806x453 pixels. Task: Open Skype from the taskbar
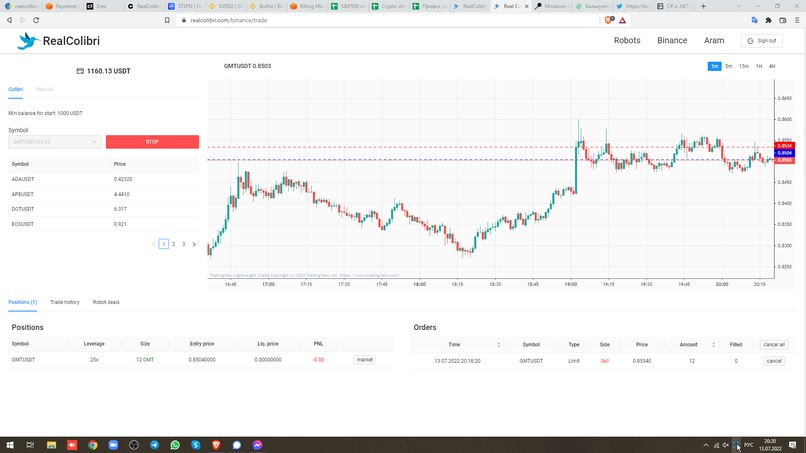point(195,445)
